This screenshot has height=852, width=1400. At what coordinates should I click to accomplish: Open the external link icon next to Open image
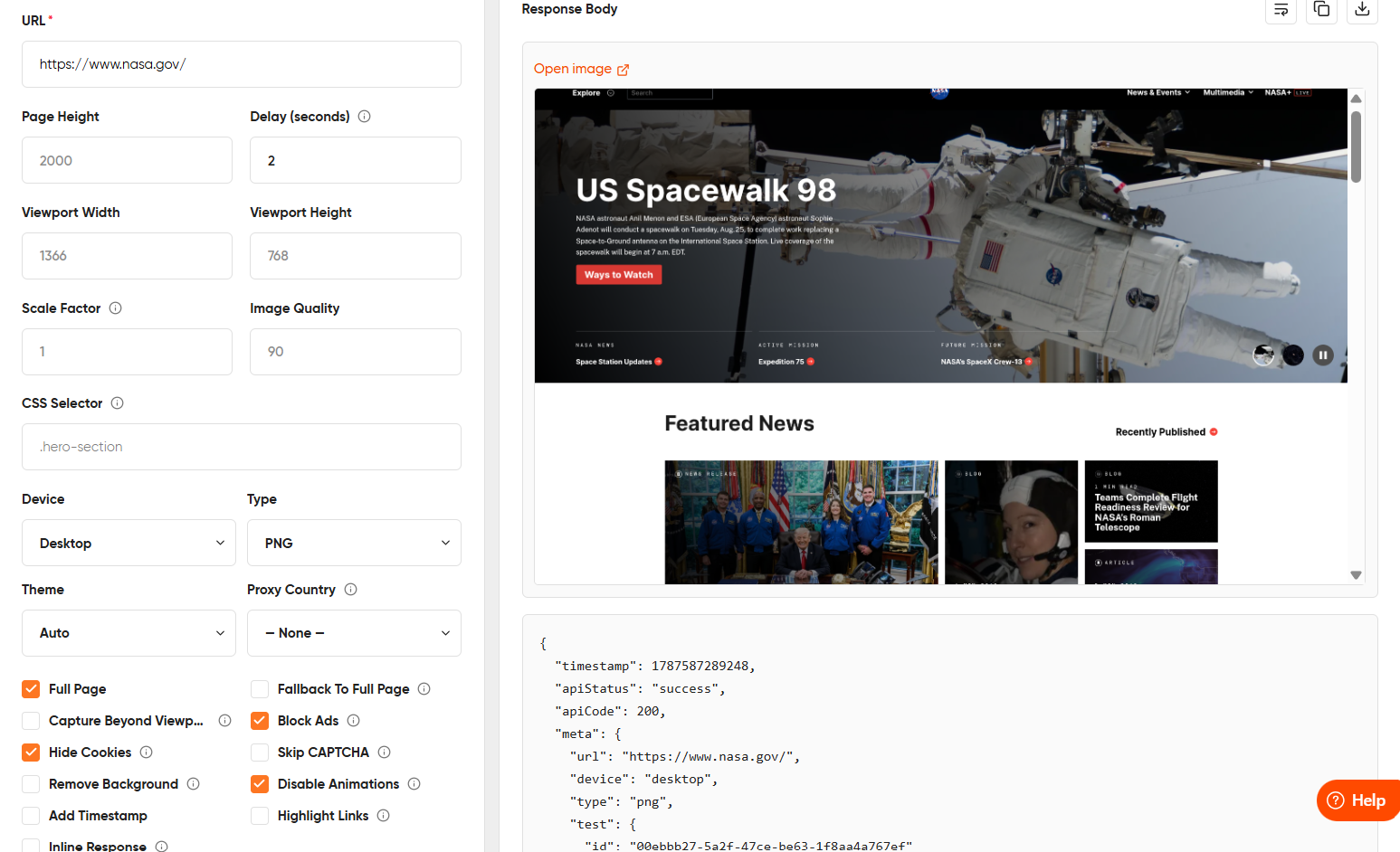[623, 70]
